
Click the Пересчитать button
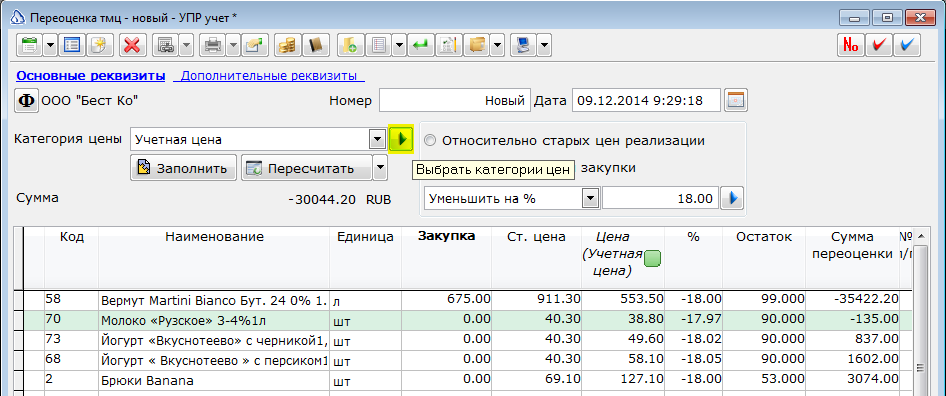[306, 168]
